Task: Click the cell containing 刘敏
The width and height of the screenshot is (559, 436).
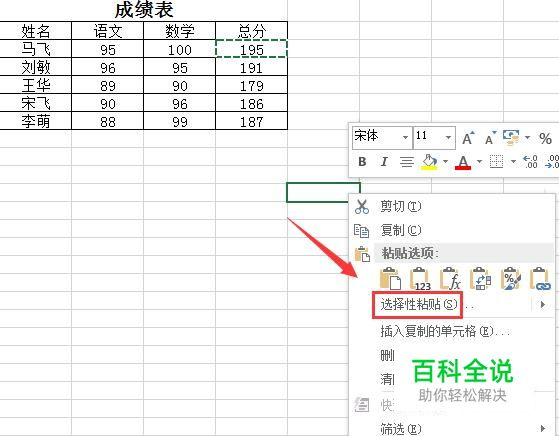Action: (36, 67)
